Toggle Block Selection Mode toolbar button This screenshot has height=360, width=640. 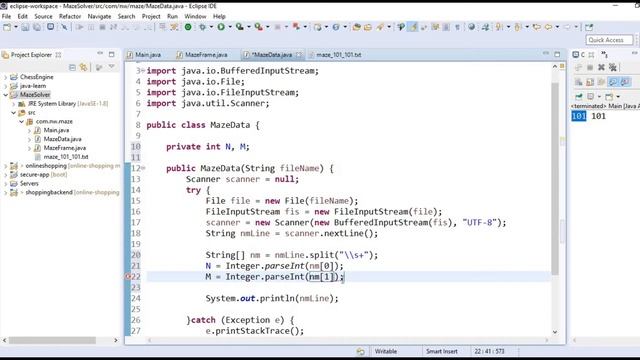[446, 27]
